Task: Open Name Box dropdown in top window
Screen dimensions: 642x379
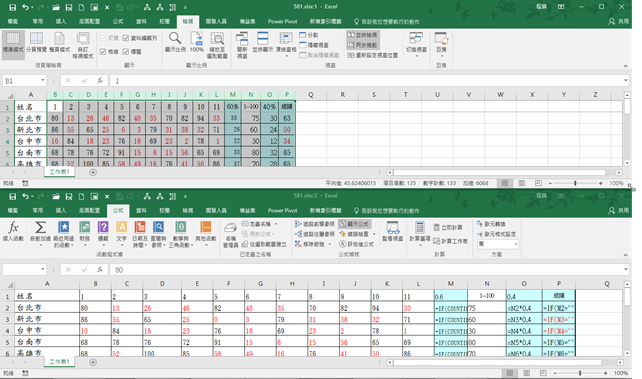Action: [x=43, y=81]
